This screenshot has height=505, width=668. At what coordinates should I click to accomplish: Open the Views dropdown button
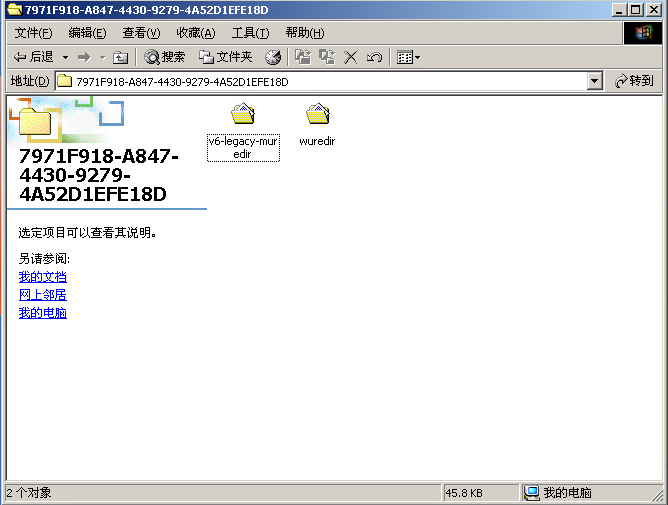point(408,57)
